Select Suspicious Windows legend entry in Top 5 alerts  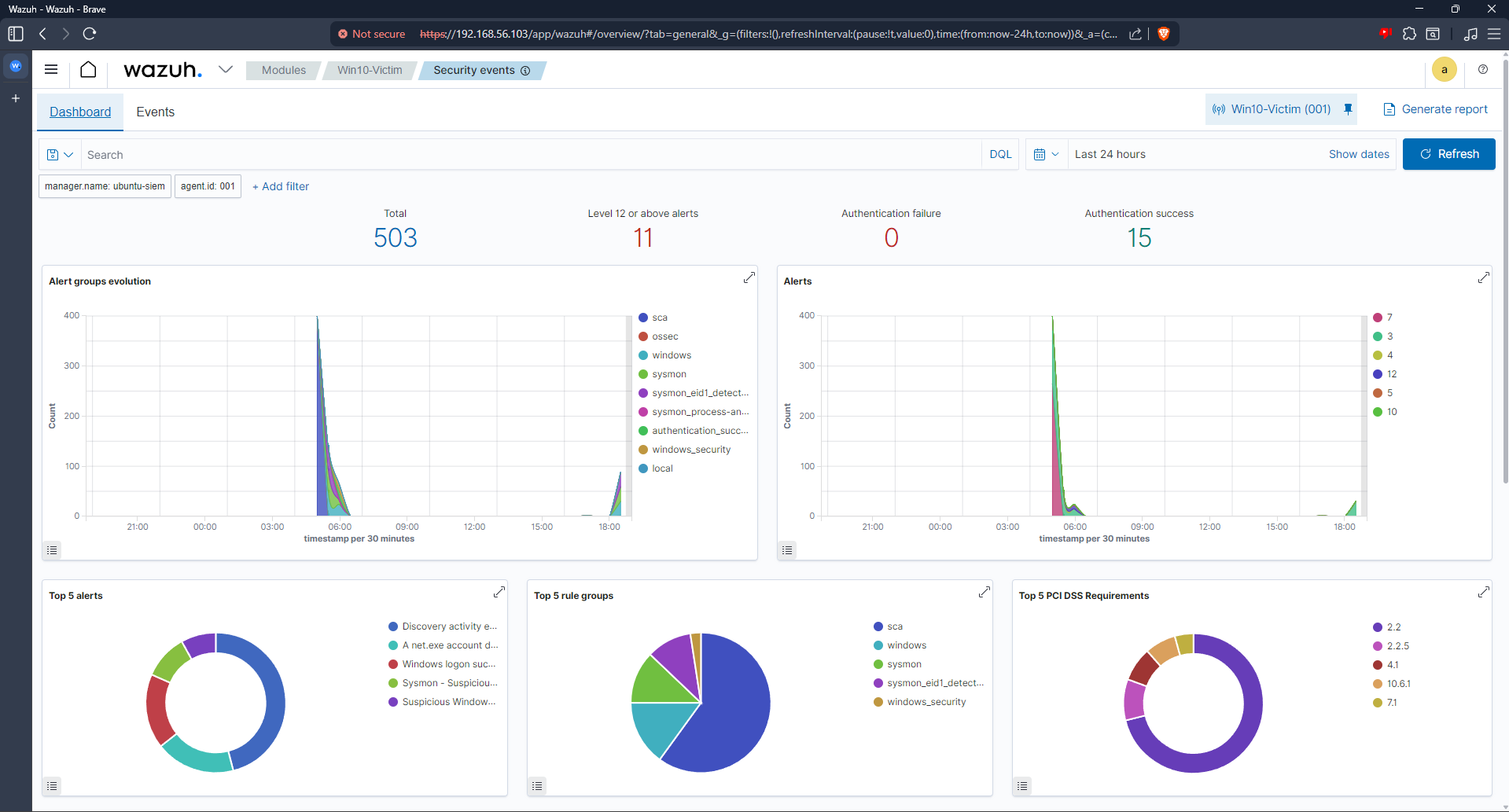(449, 702)
